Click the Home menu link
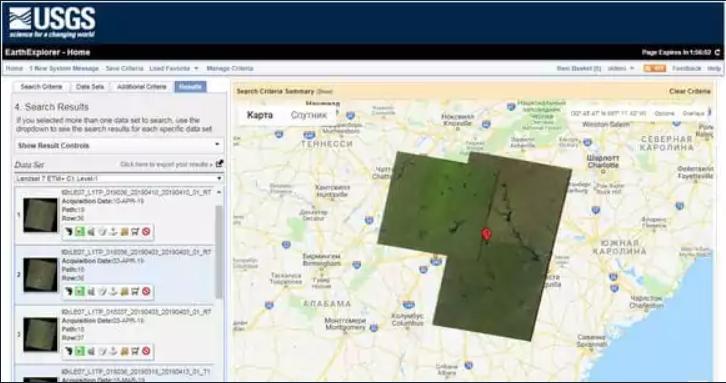The height and width of the screenshot is (383, 726). click(14, 68)
